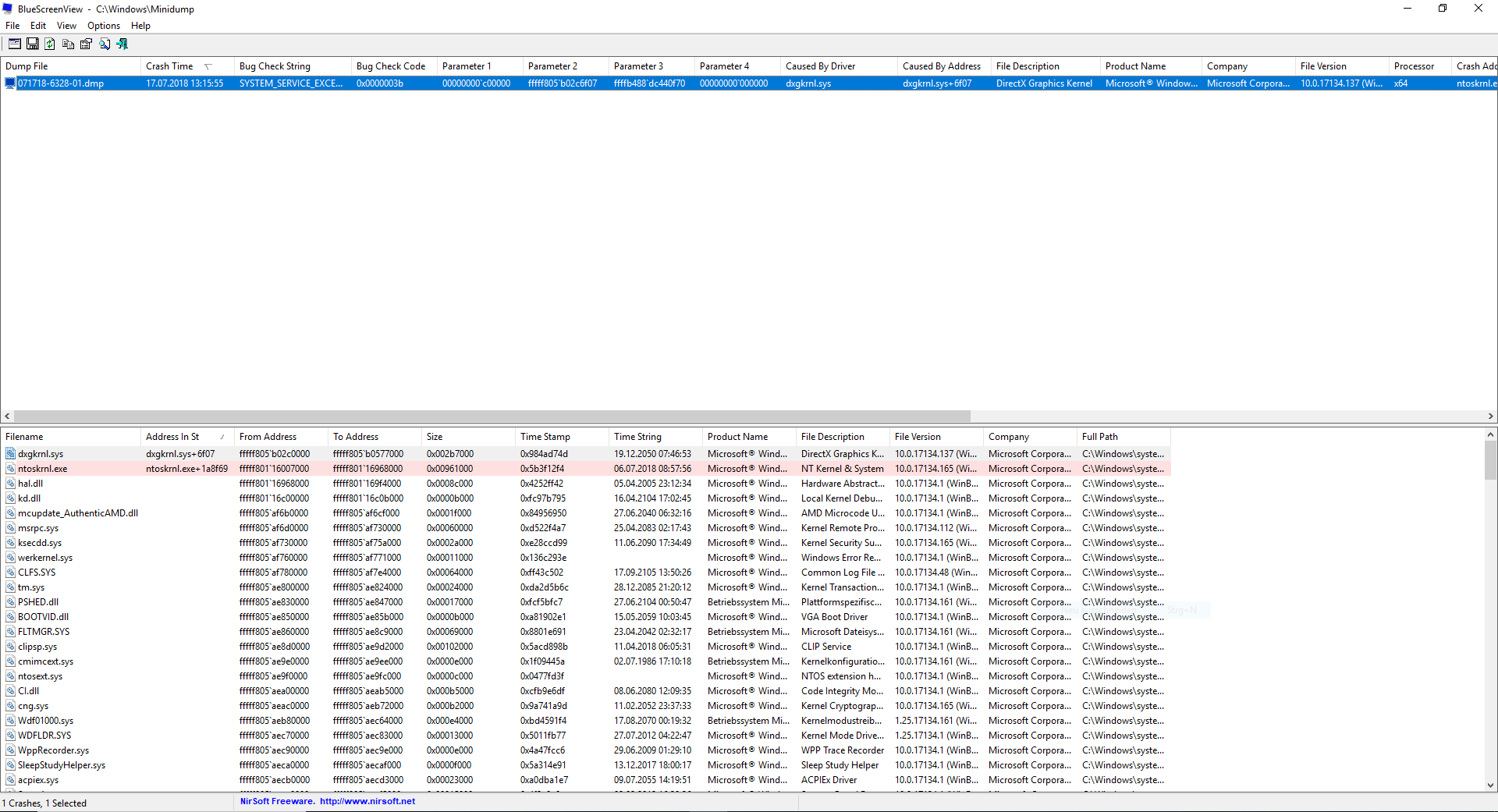This screenshot has height=812, width=1498.
Task: Click the Bug Check Code column header
Action: 394,66
